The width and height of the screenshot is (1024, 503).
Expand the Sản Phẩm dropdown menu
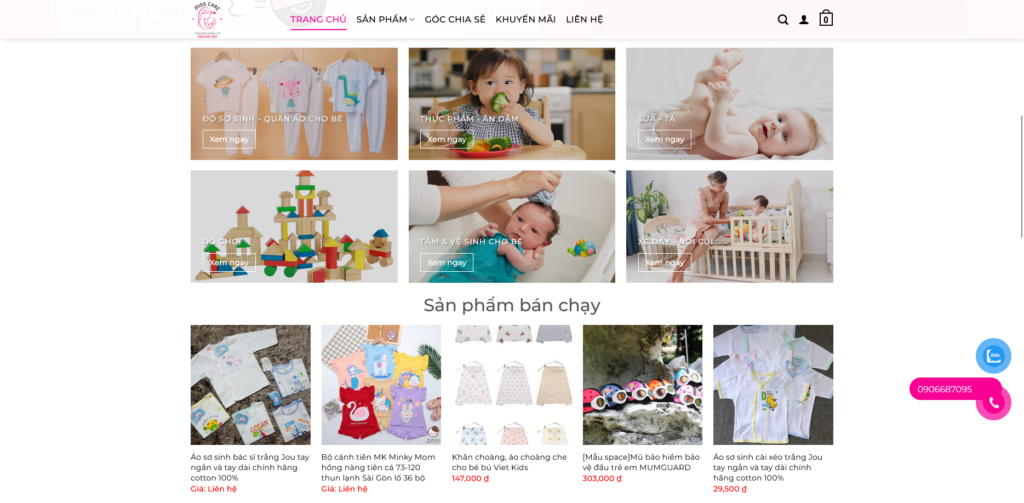click(x=385, y=20)
